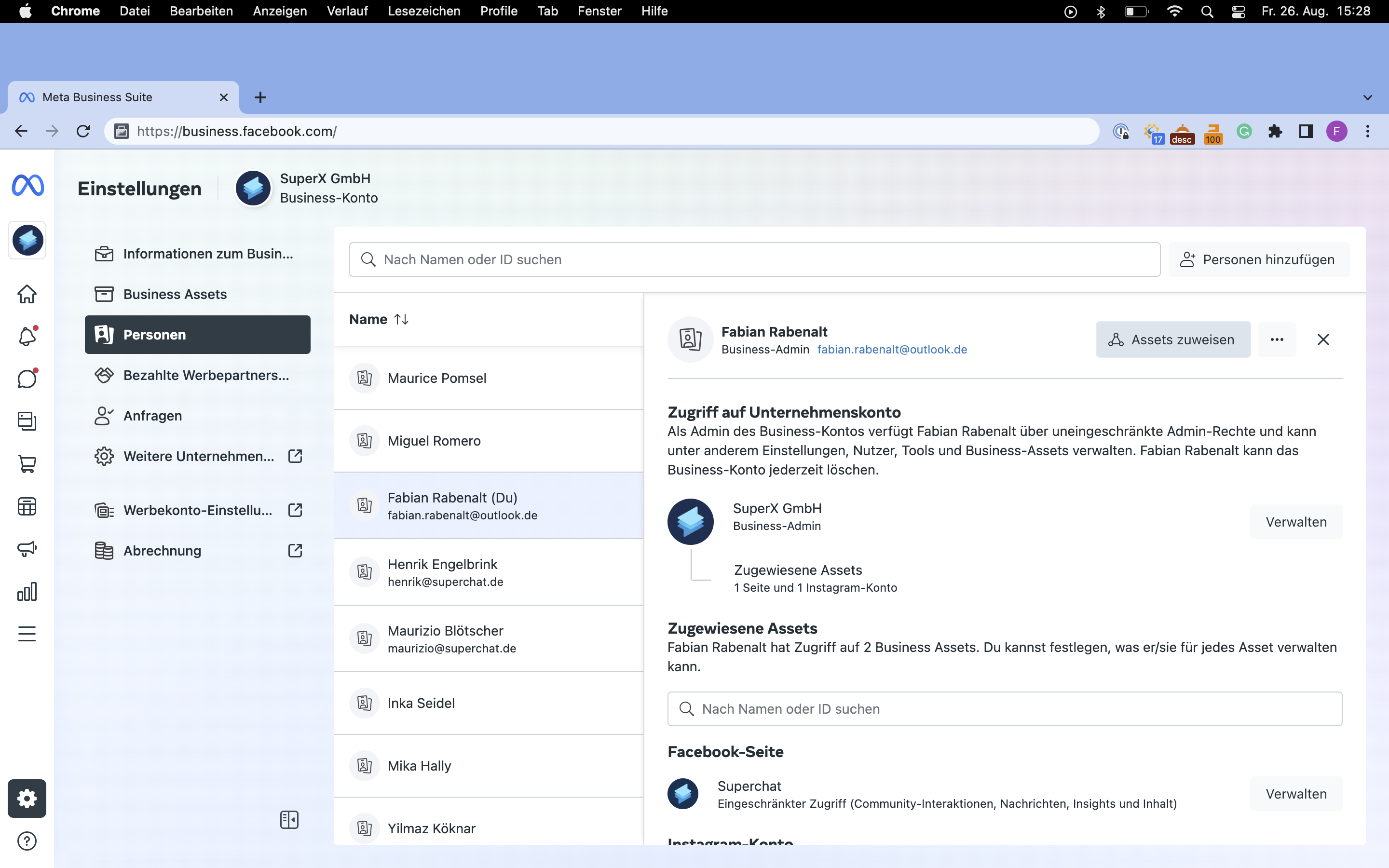1389x868 pixels.
Task: Focus the top people search field
Action: pyautogui.click(x=754, y=259)
